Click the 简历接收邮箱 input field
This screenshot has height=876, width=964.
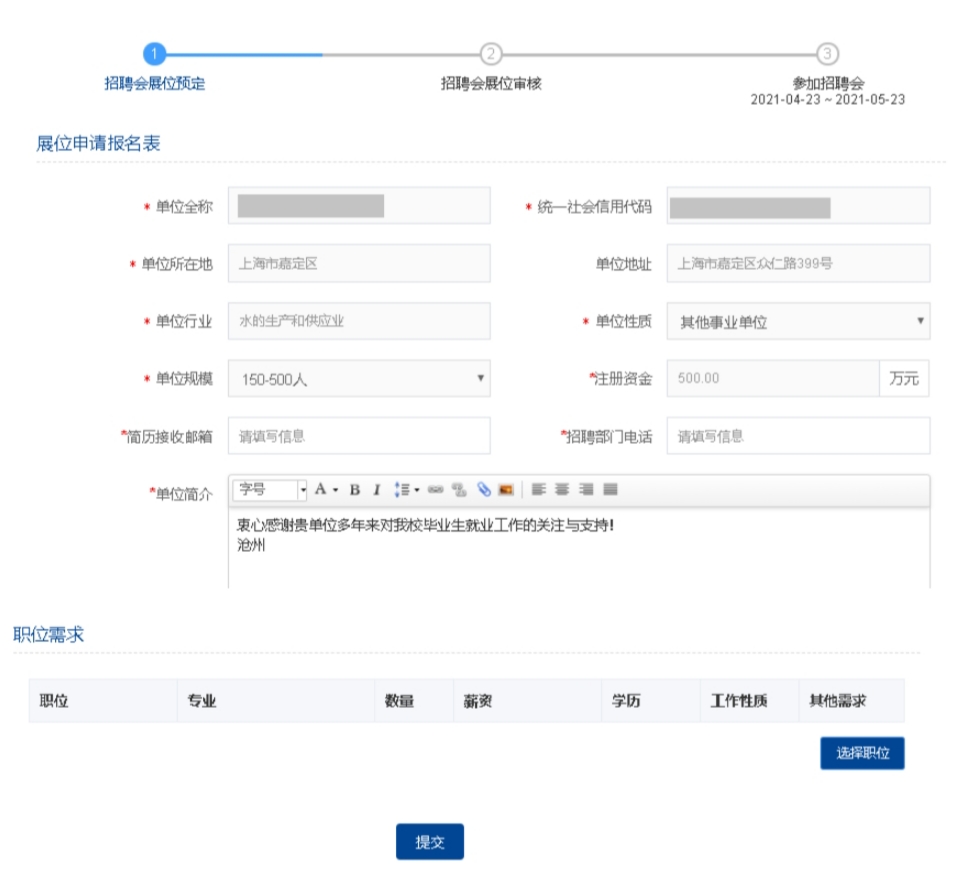(x=359, y=436)
